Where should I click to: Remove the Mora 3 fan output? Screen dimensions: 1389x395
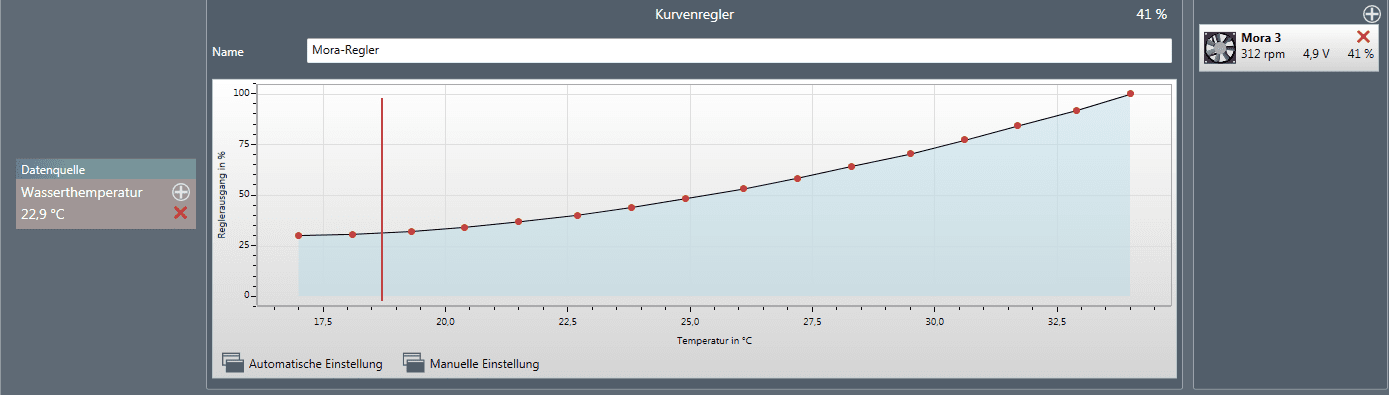1362,37
